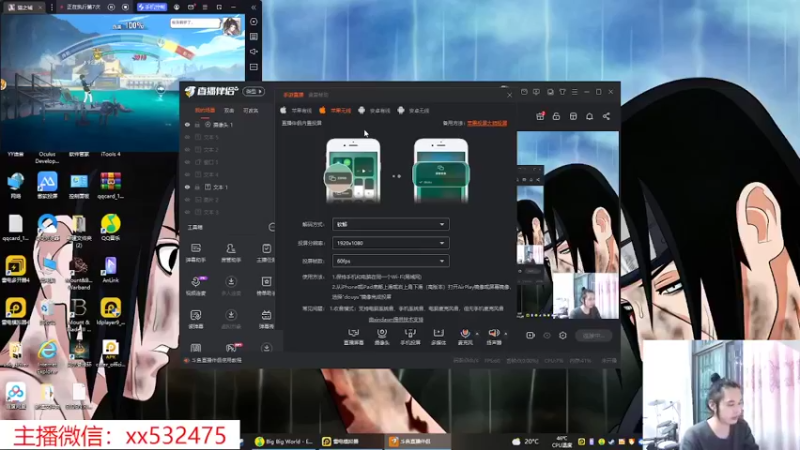Close the phone screen-casting dialog
Image resolution: width=800 pixels, height=450 pixels.
[x=509, y=95]
